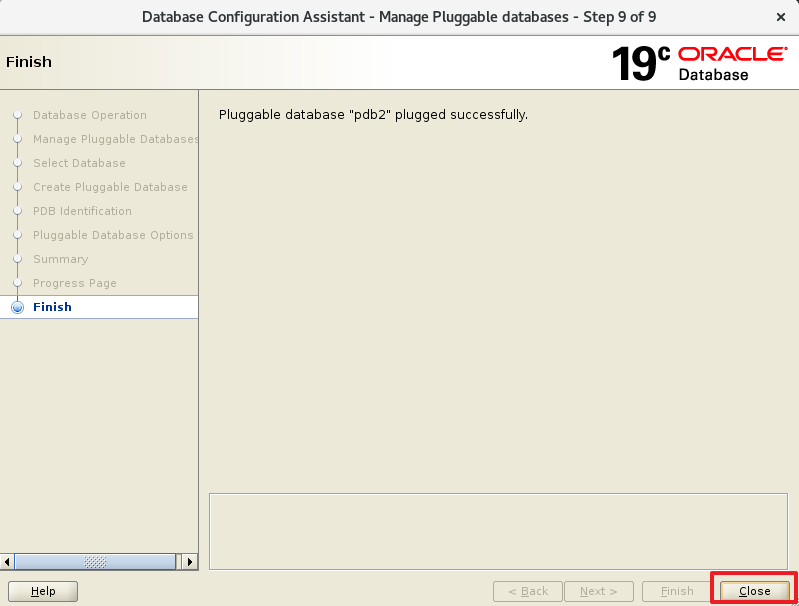Viewport: 799px width, 606px height.
Task: Select the Create Pluggable Database step
Action: coord(110,187)
